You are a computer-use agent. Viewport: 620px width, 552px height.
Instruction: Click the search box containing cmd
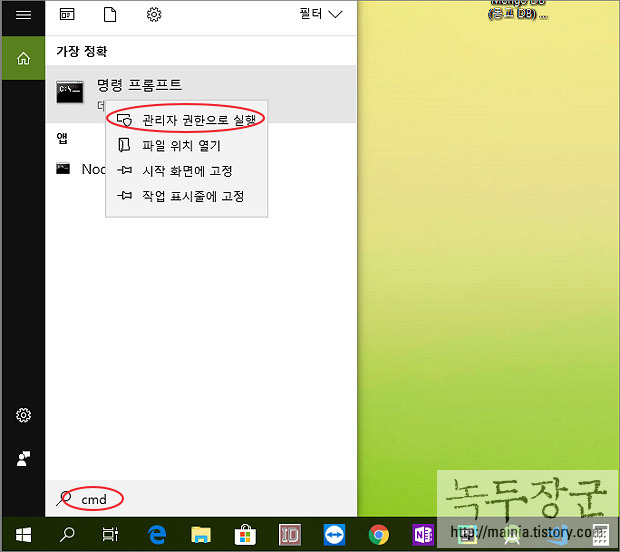click(x=201, y=499)
